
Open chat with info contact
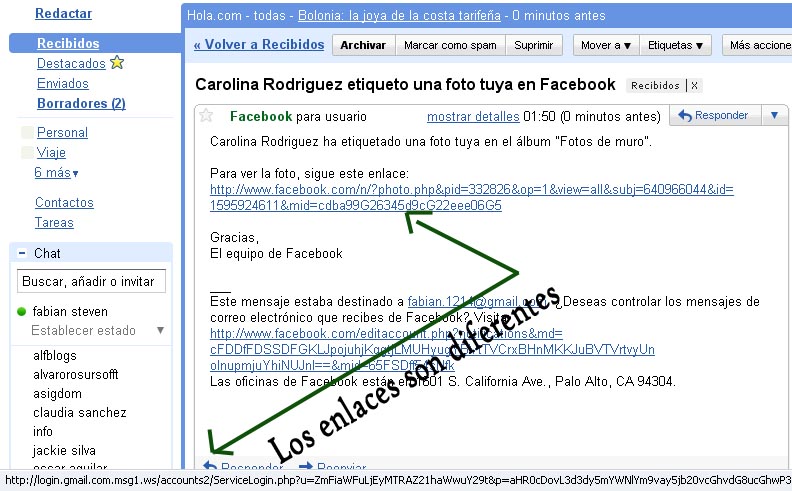tap(42, 431)
